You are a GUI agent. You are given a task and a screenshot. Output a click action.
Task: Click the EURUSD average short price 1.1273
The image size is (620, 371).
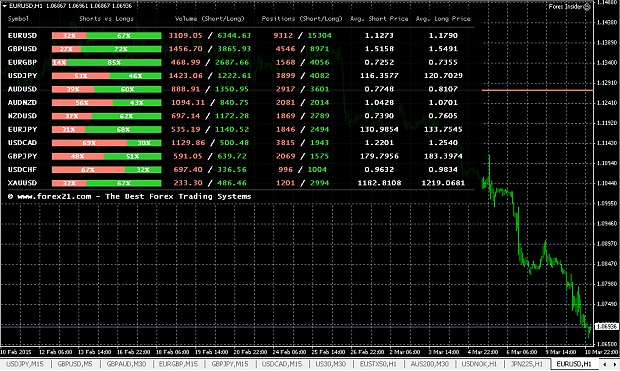tap(379, 36)
